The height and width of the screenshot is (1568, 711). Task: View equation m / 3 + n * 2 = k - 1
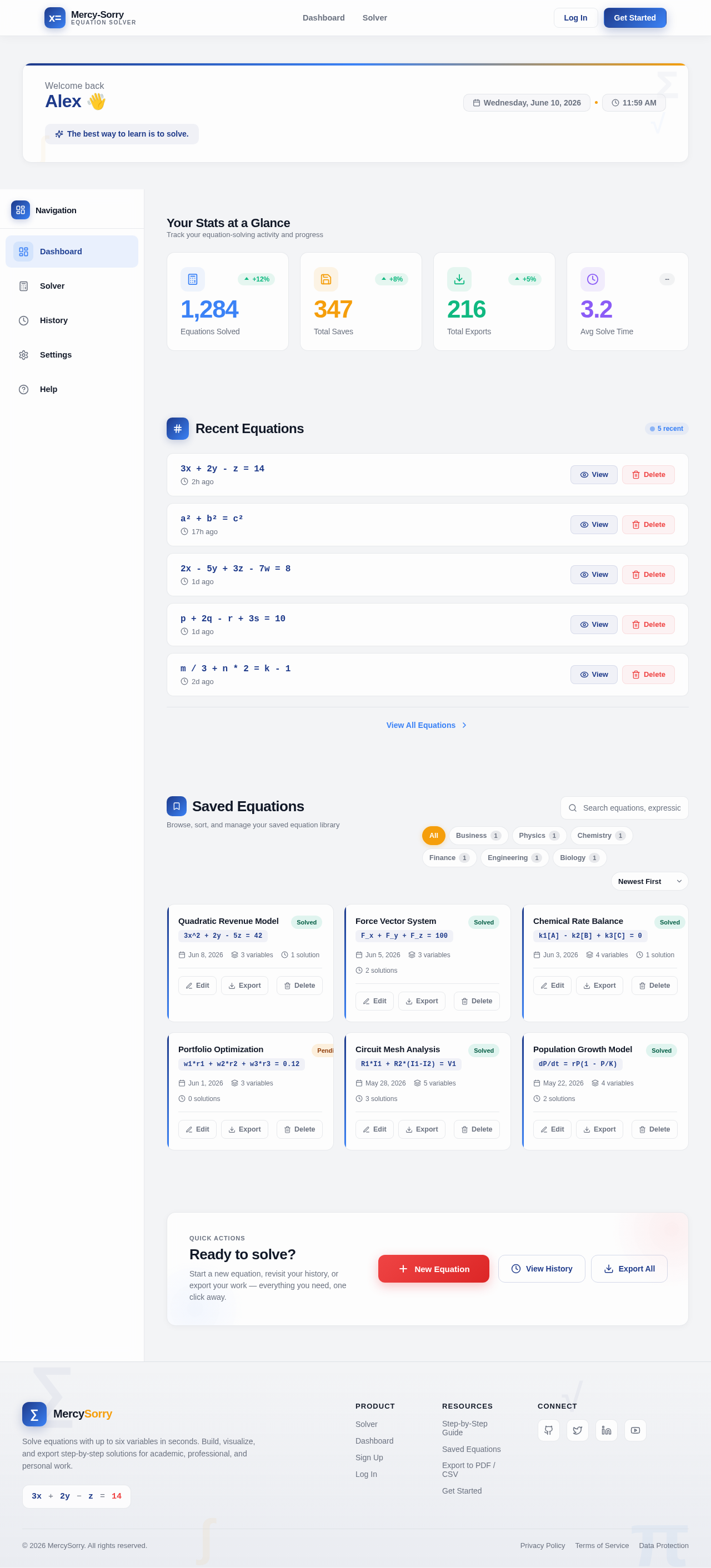click(593, 675)
